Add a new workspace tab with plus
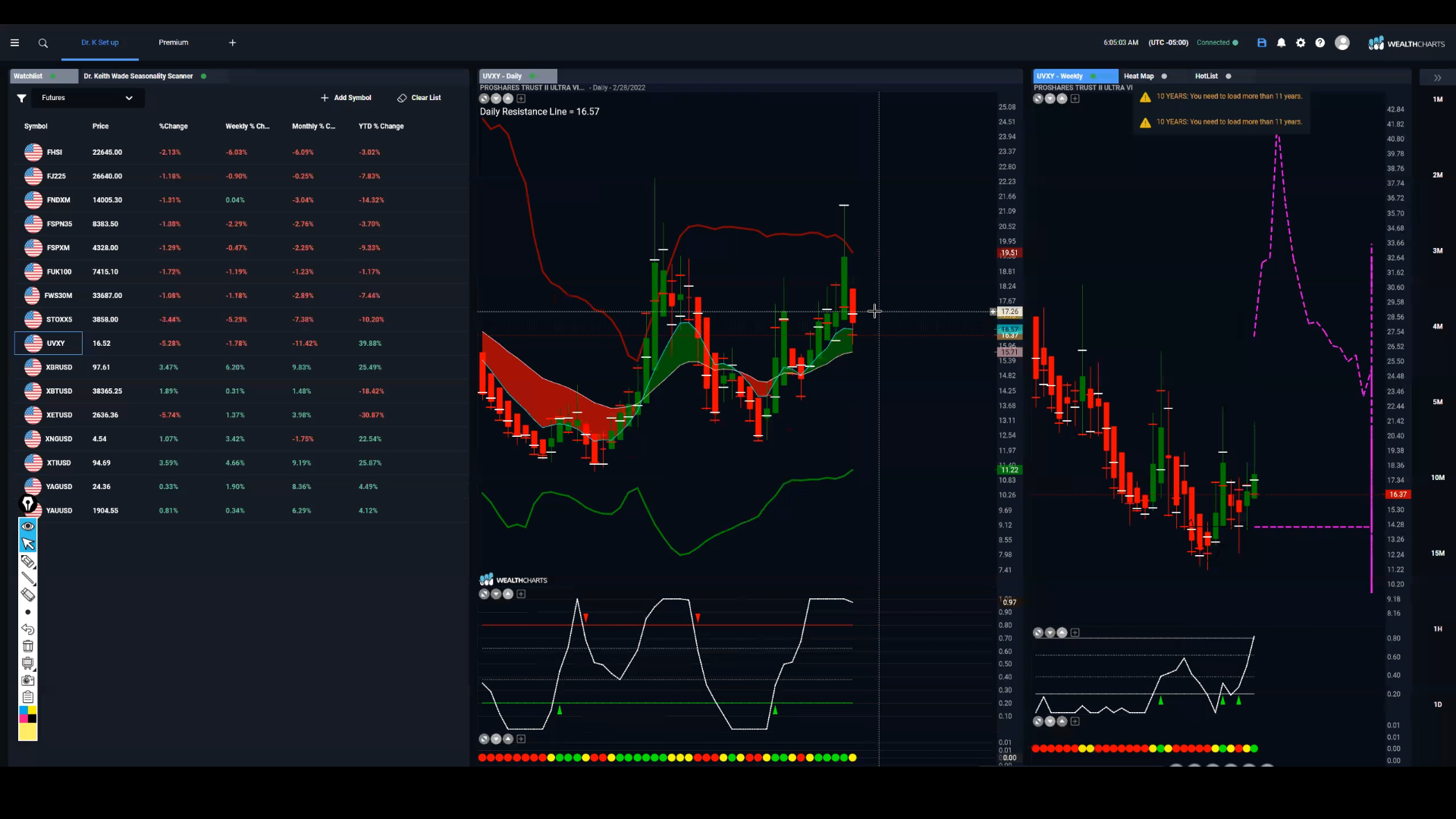The width and height of the screenshot is (1456, 819). 233,42
